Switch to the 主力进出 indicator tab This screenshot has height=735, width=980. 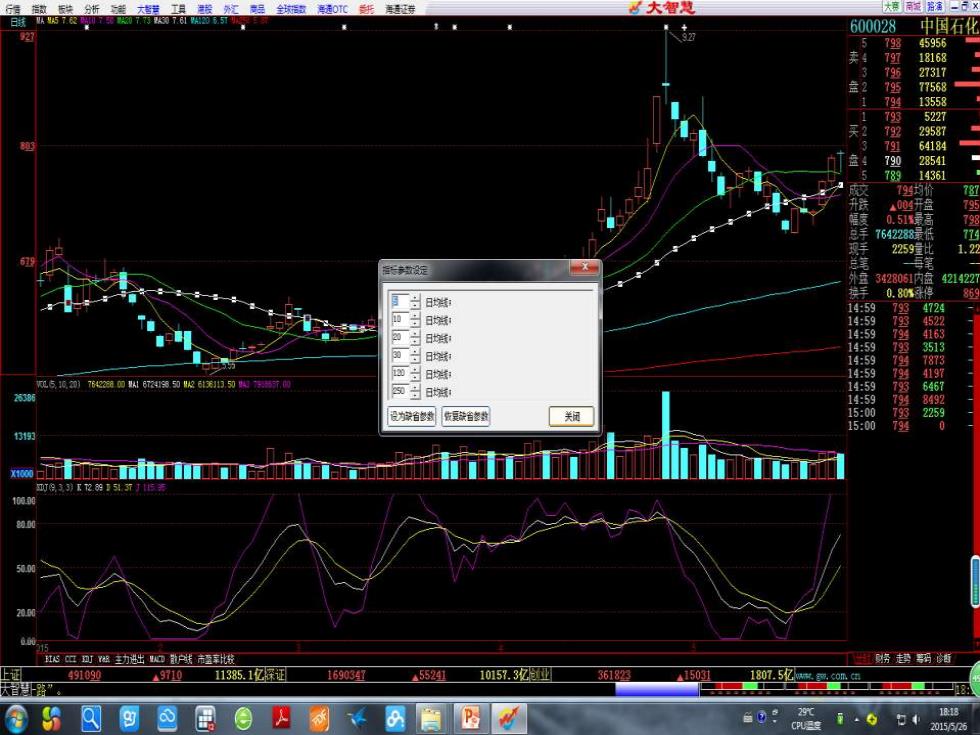pos(129,659)
